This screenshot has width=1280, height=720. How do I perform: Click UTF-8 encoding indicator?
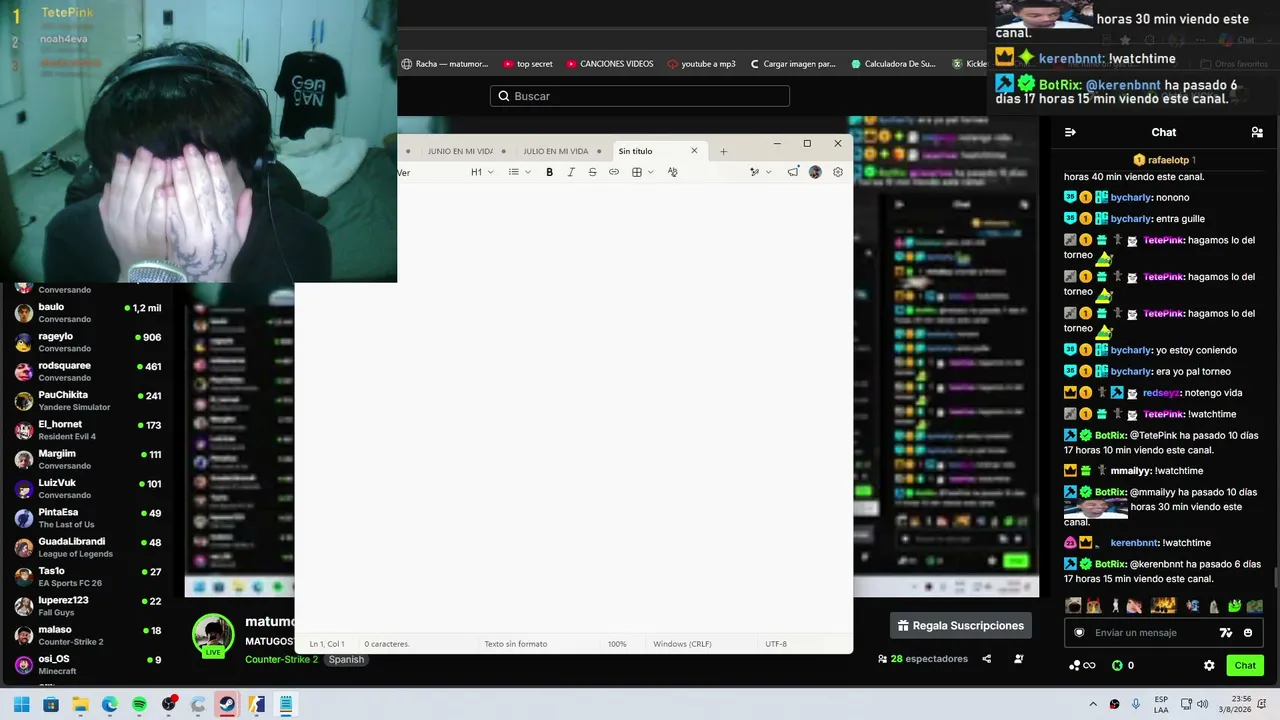[x=776, y=644]
